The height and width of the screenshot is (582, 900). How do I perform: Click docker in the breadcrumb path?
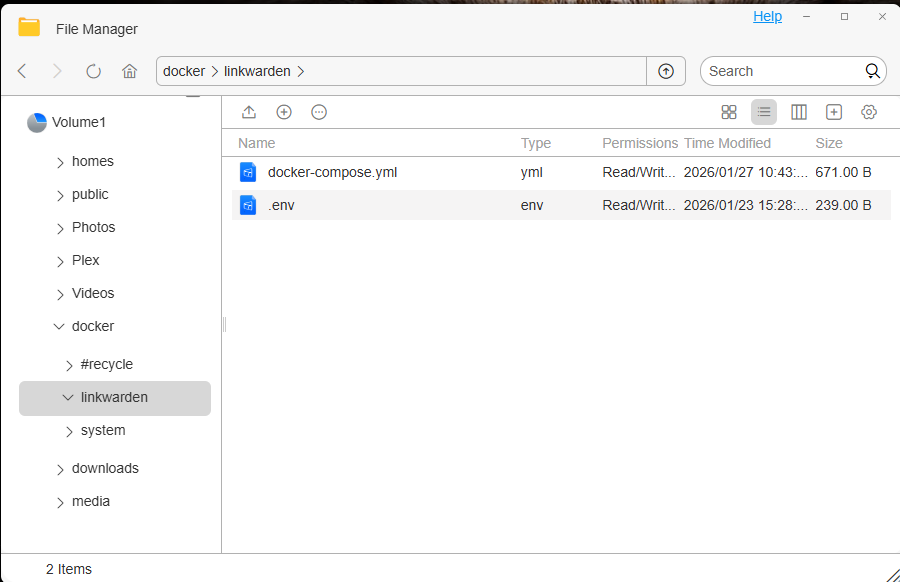[x=184, y=71]
